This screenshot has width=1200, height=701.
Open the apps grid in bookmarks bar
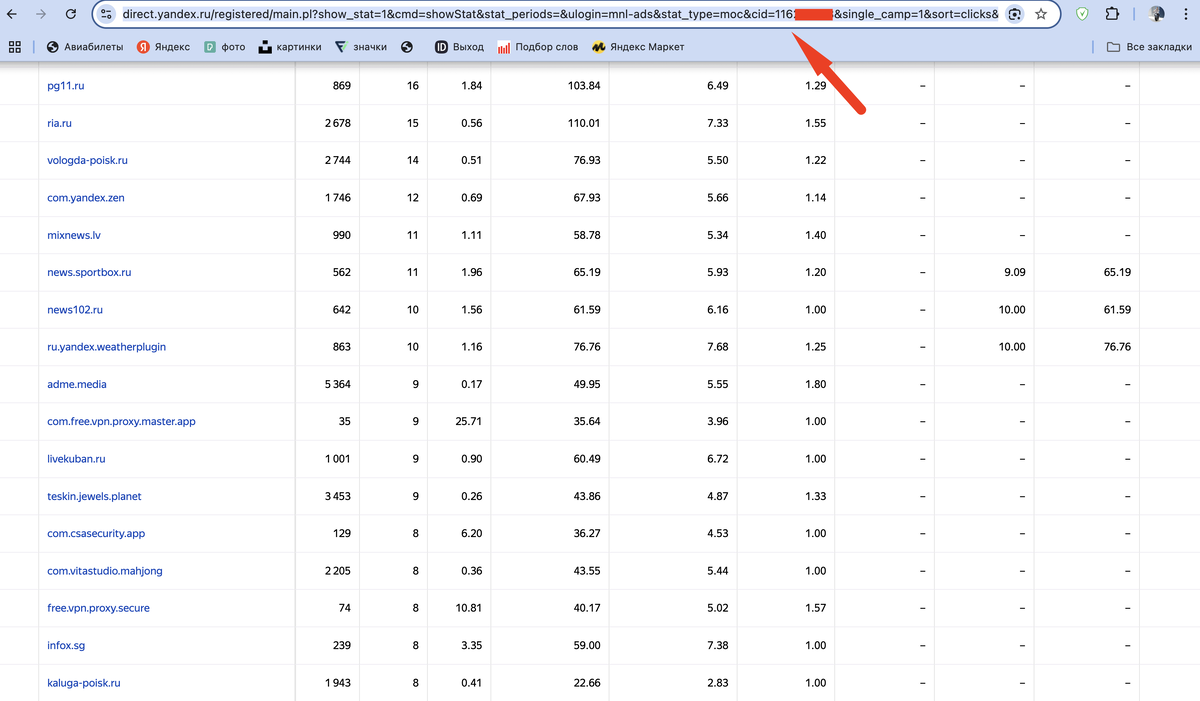(15, 47)
